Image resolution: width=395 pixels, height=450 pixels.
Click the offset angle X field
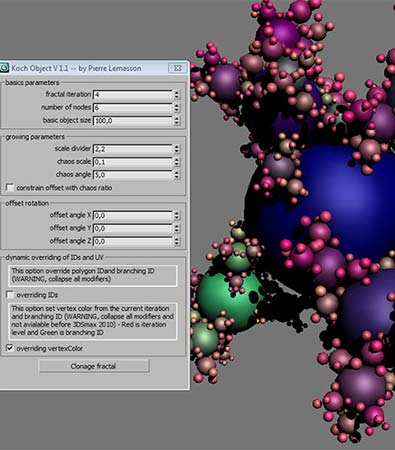coord(133,216)
